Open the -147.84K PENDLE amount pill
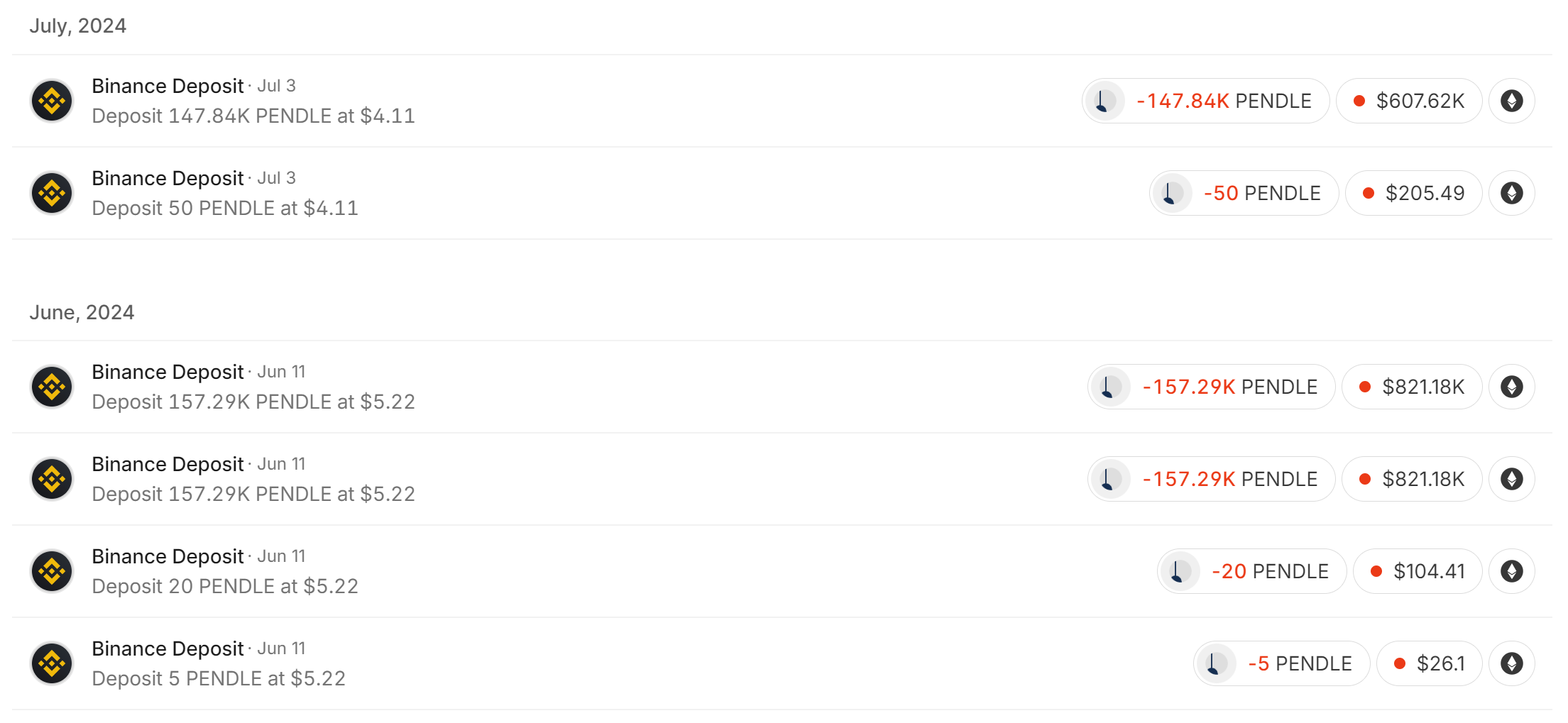Image resolution: width=1568 pixels, height=723 pixels. 1223,101
